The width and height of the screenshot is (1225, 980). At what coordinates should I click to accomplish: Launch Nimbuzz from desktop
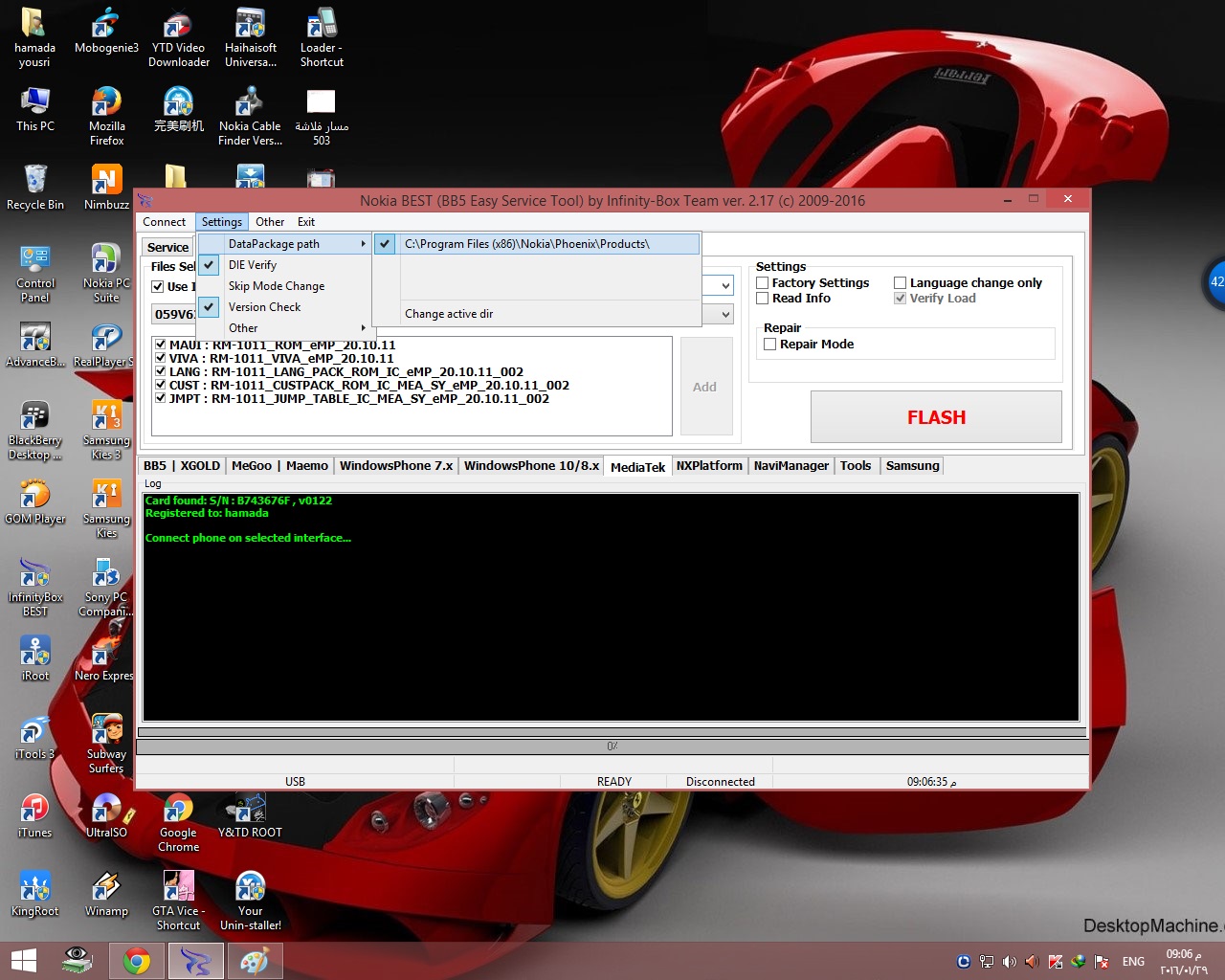coord(106,188)
